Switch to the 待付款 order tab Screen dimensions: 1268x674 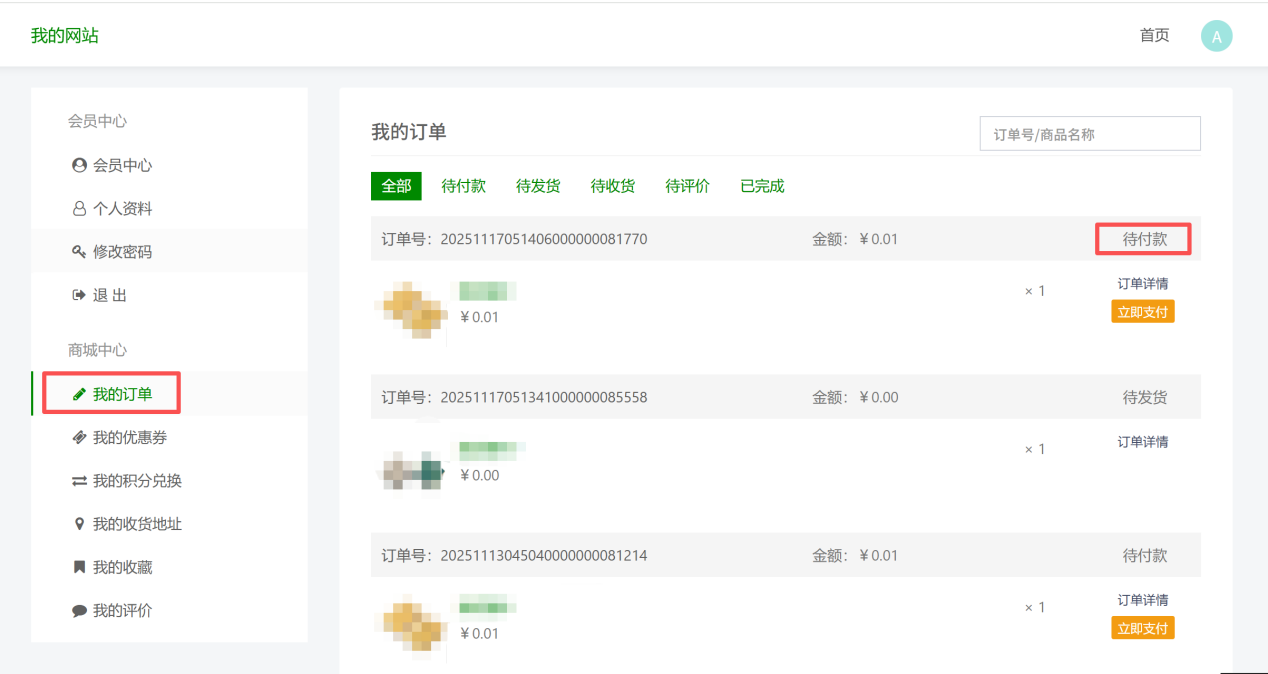point(464,186)
